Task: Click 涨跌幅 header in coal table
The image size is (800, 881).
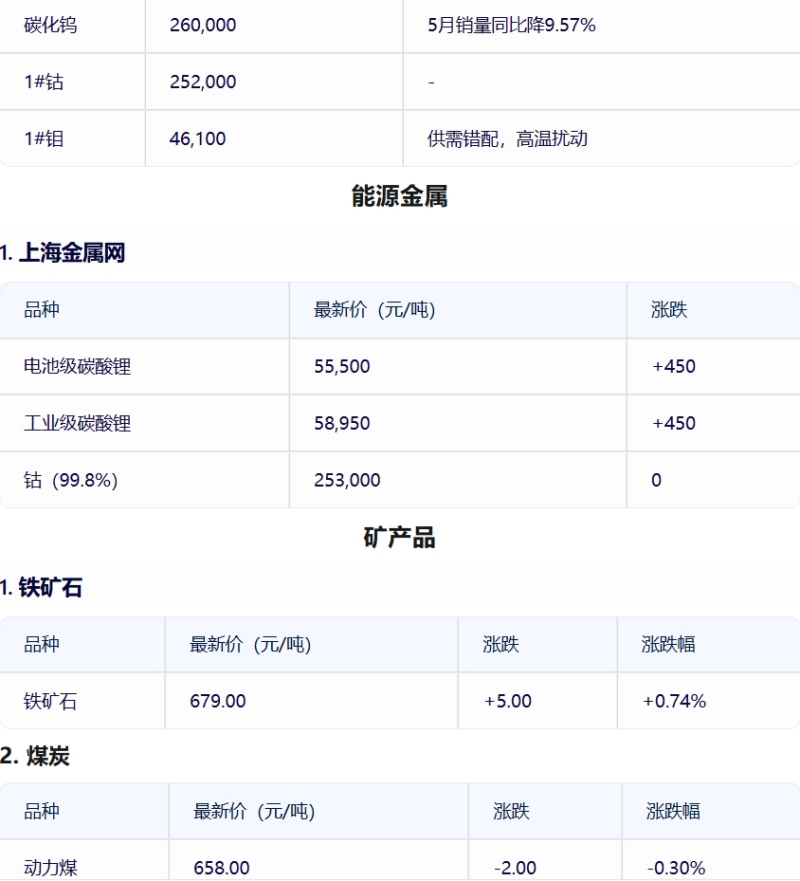Action: 673,811
